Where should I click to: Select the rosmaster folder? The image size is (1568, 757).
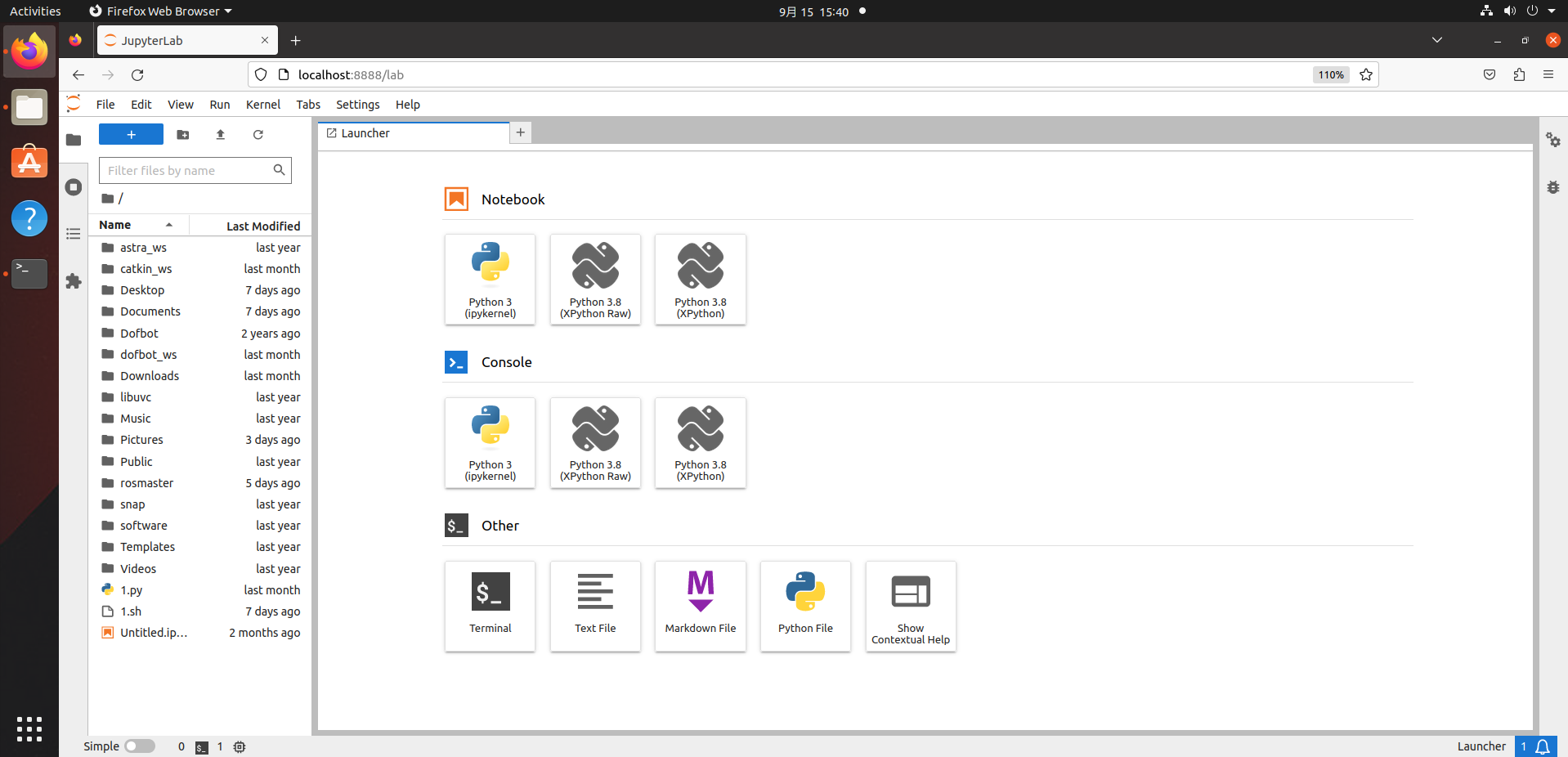[200, 483]
